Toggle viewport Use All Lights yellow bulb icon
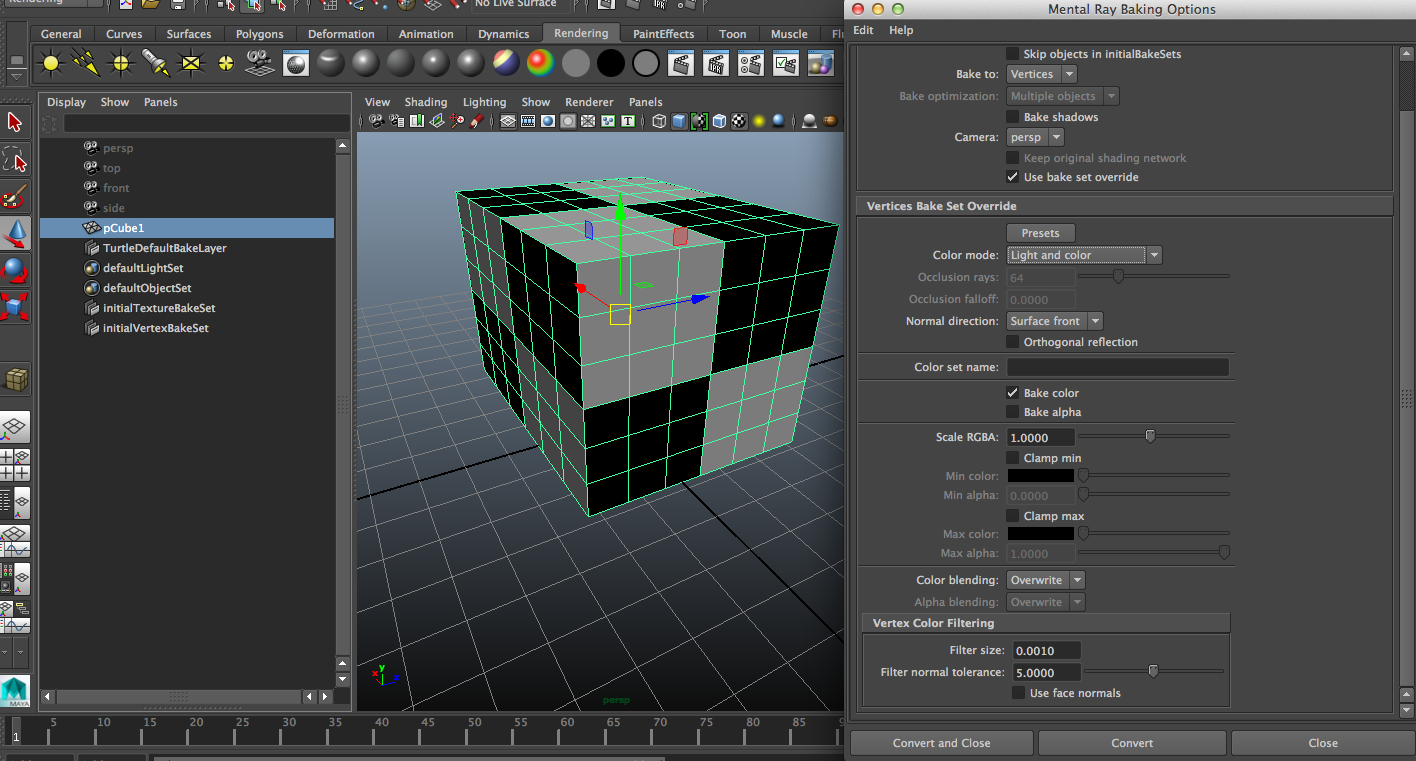This screenshot has width=1416, height=761. point(759,122)
